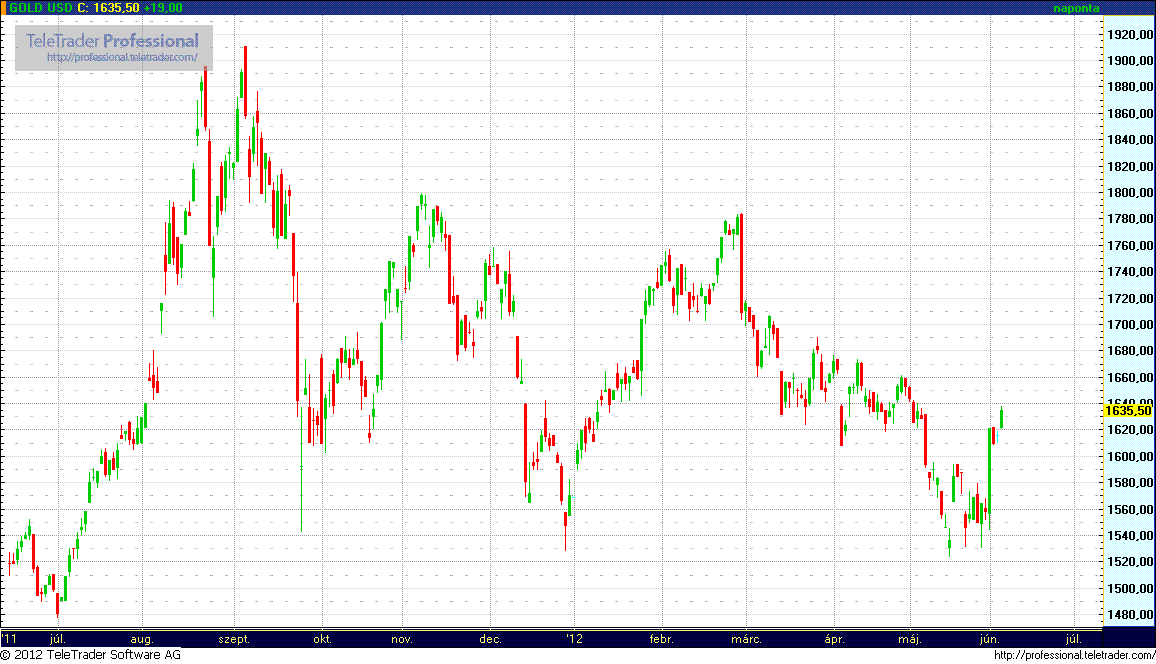This screenshot has height=664, width=1156.
Task: Click the TeleTrader Professional watermark logo
Action: [113, 41]
